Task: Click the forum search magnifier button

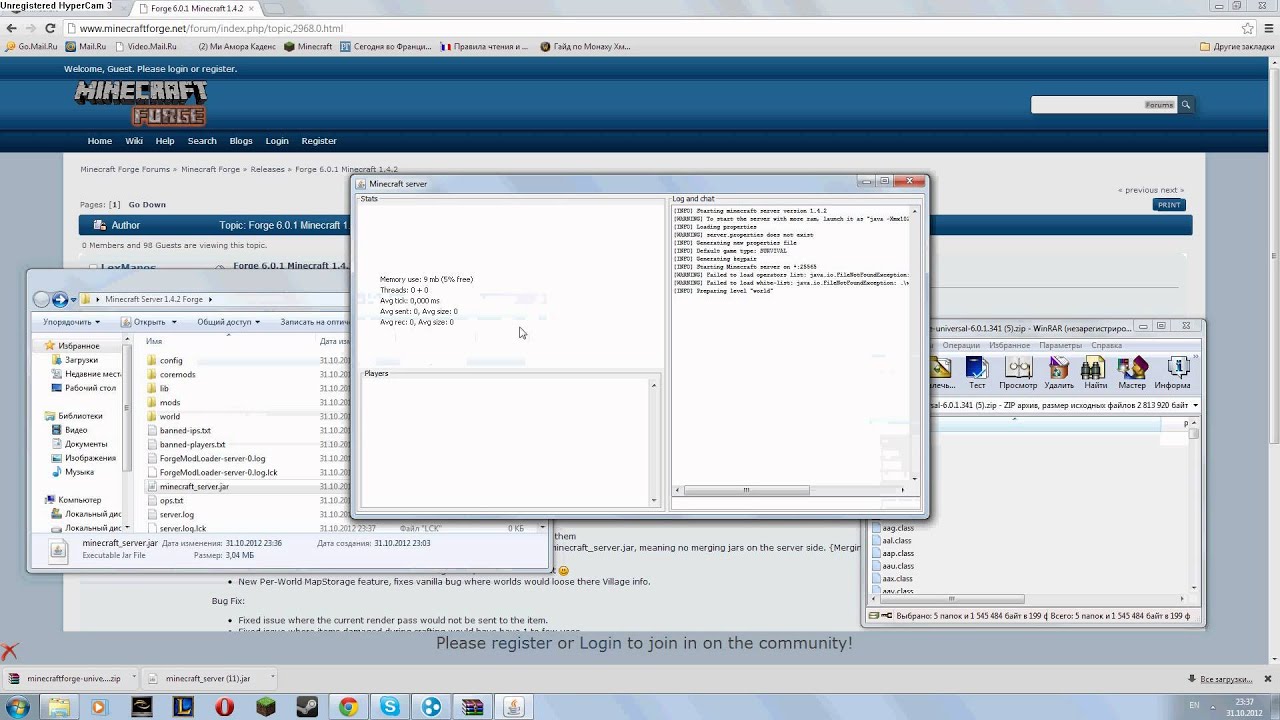Action: point(1185,104)
